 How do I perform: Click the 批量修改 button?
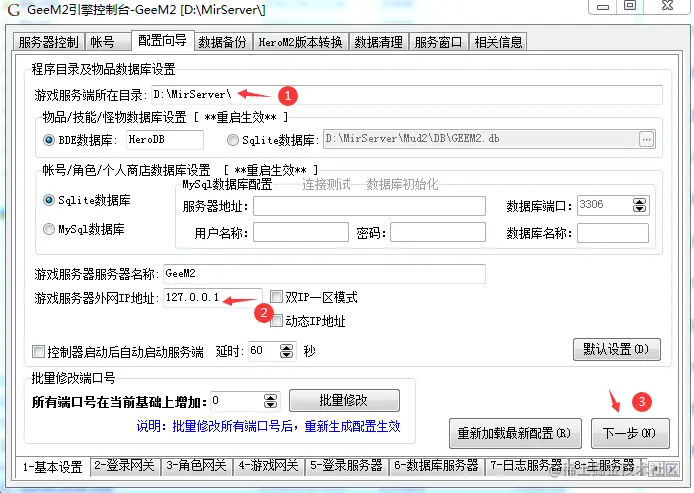click(x=344, y=401)
